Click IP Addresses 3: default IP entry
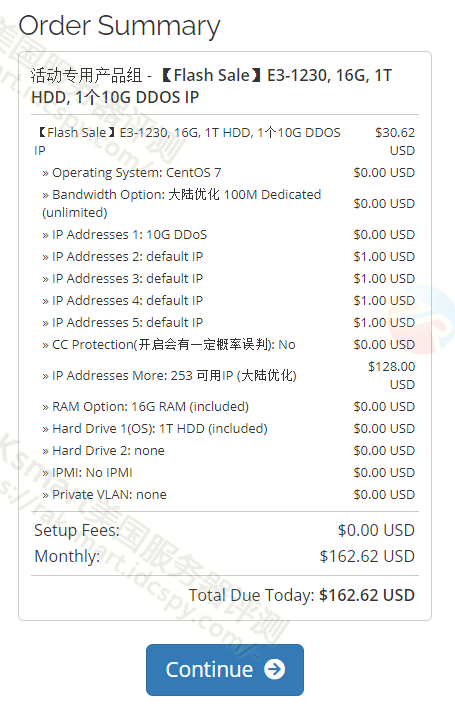 pos(122,279)
